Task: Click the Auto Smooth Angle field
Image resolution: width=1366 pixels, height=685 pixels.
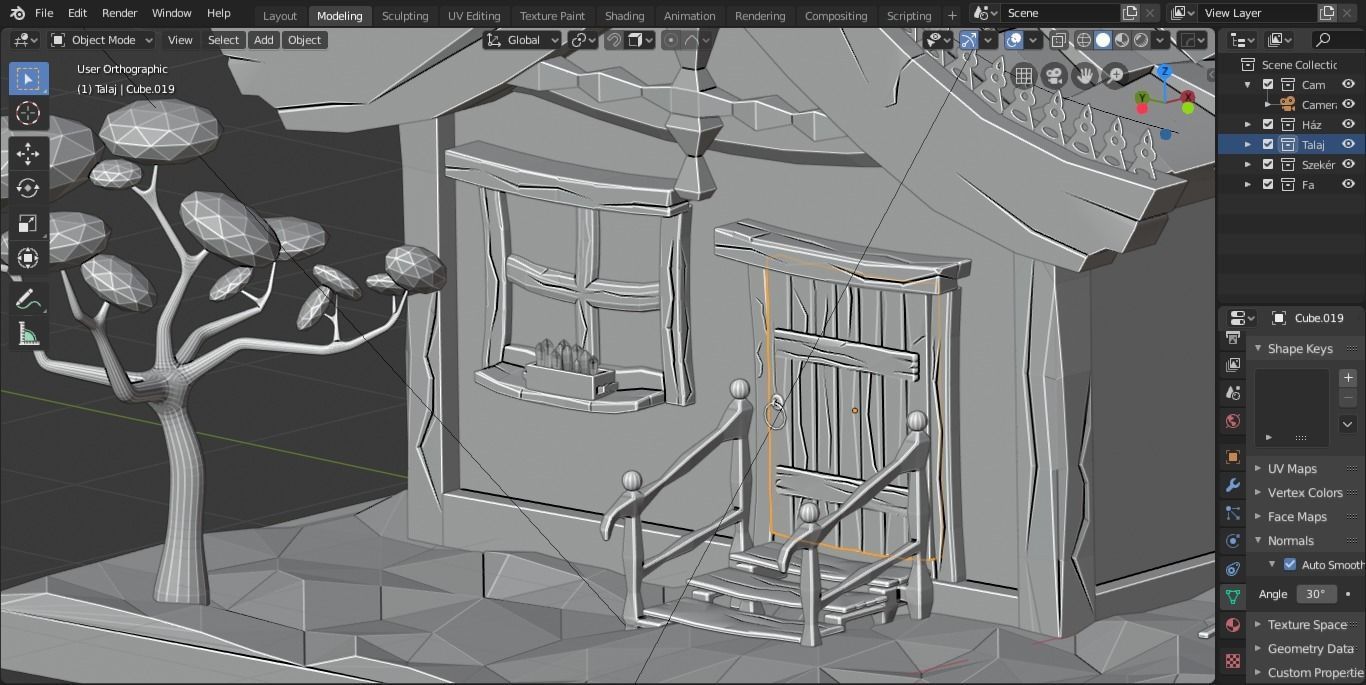Action: 1315,593
